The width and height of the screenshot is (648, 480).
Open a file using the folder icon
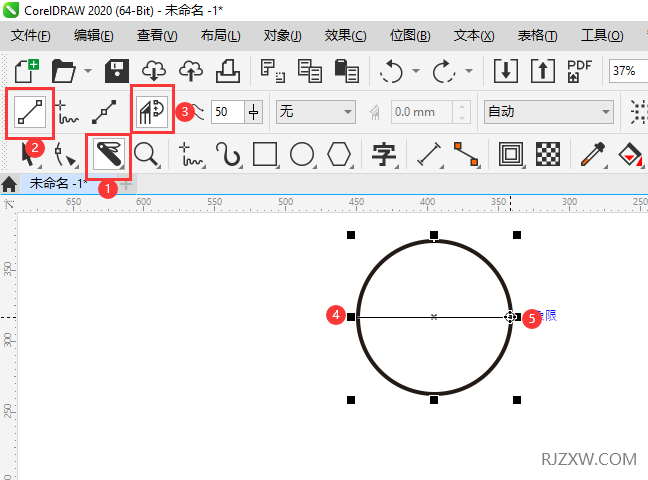(x=63, y=71)
